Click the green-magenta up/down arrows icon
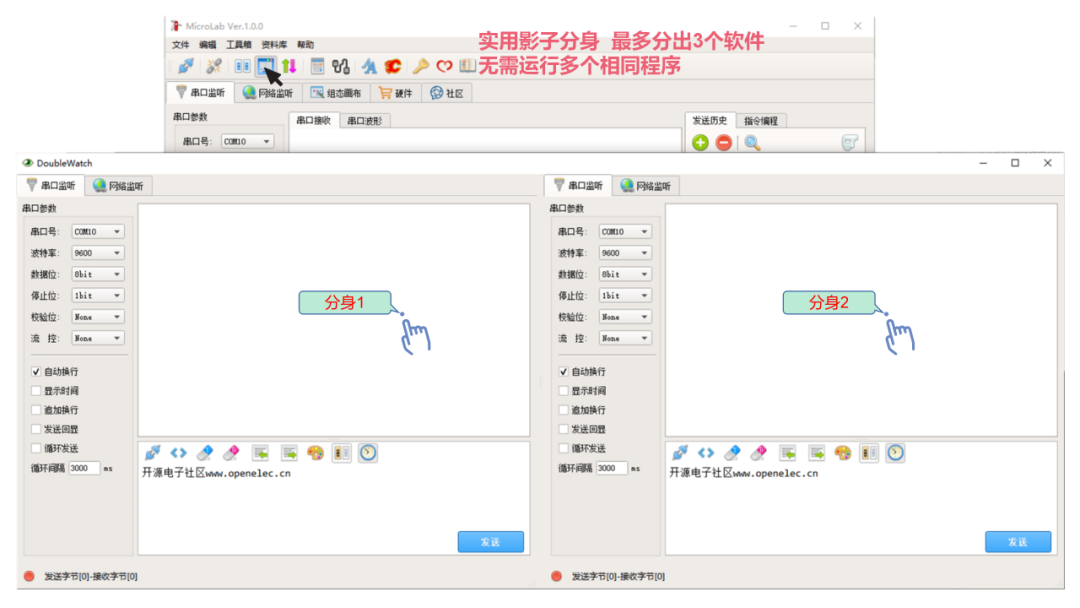Screen dimensions: 1080x608 289,66
